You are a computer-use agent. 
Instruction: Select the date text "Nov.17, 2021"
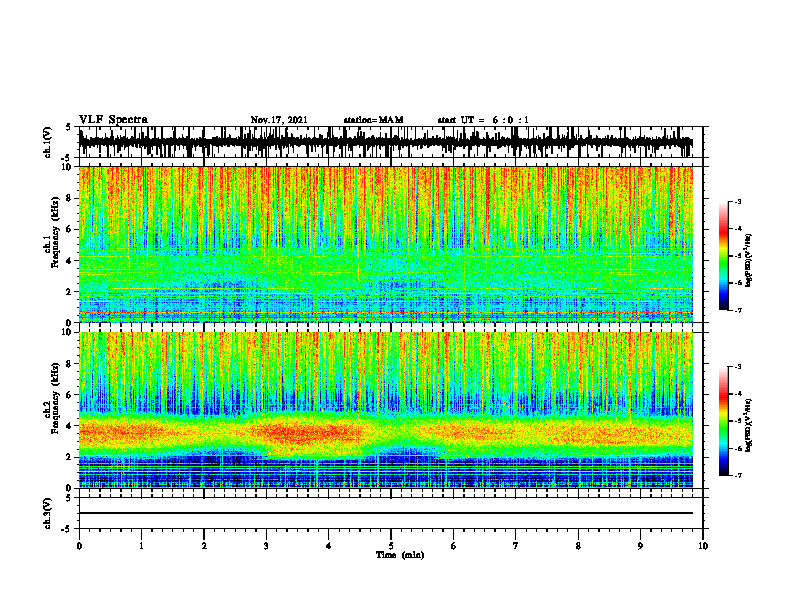[x=279, y=120]
